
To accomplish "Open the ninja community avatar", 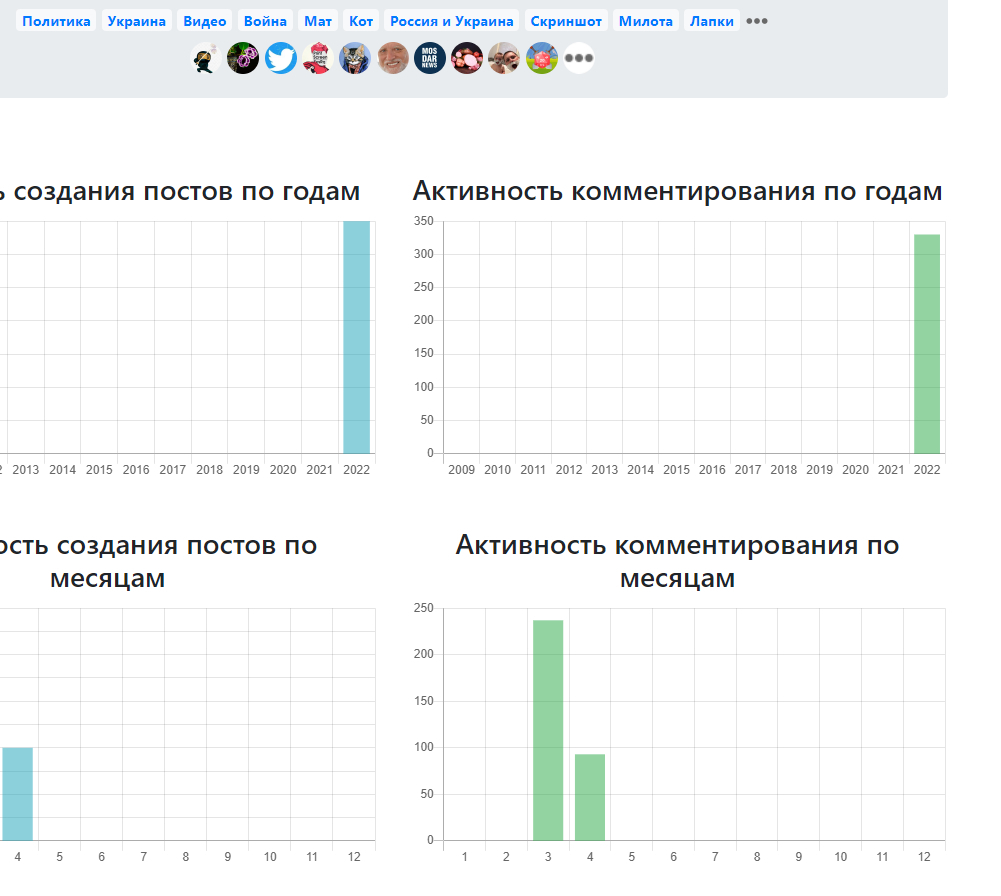I will [x=206, y=58].
